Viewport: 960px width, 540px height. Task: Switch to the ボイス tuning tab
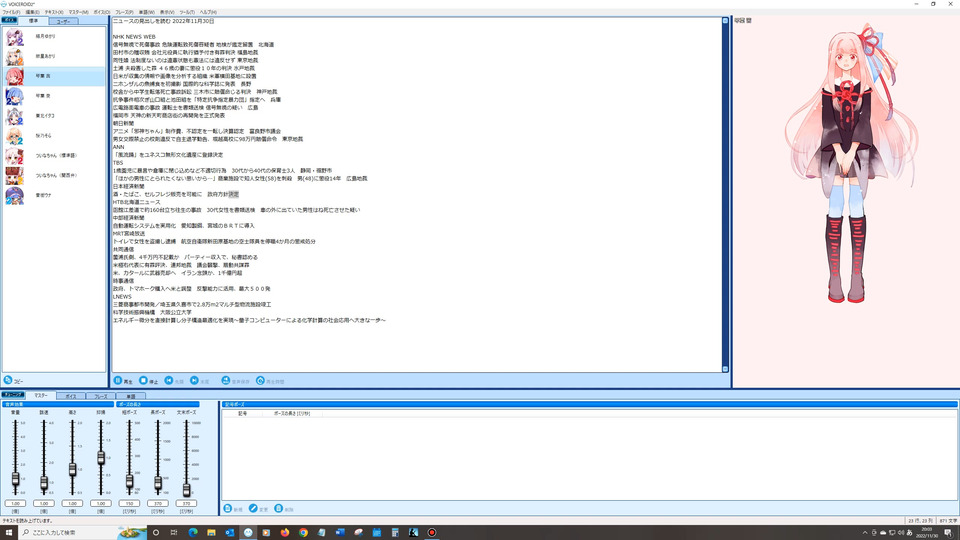tap(71, 396)
